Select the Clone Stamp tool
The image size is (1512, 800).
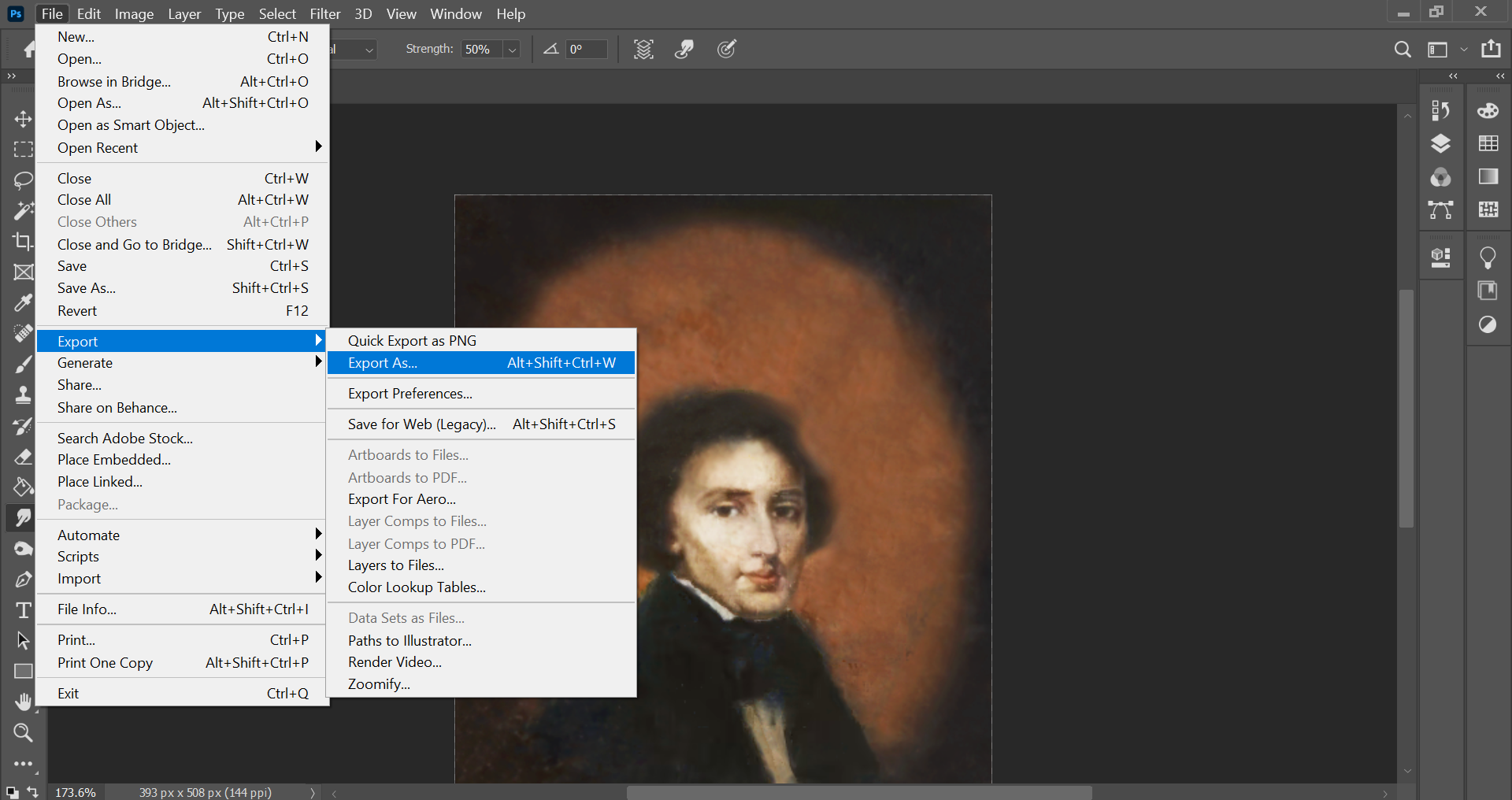(x=23, y=394)
